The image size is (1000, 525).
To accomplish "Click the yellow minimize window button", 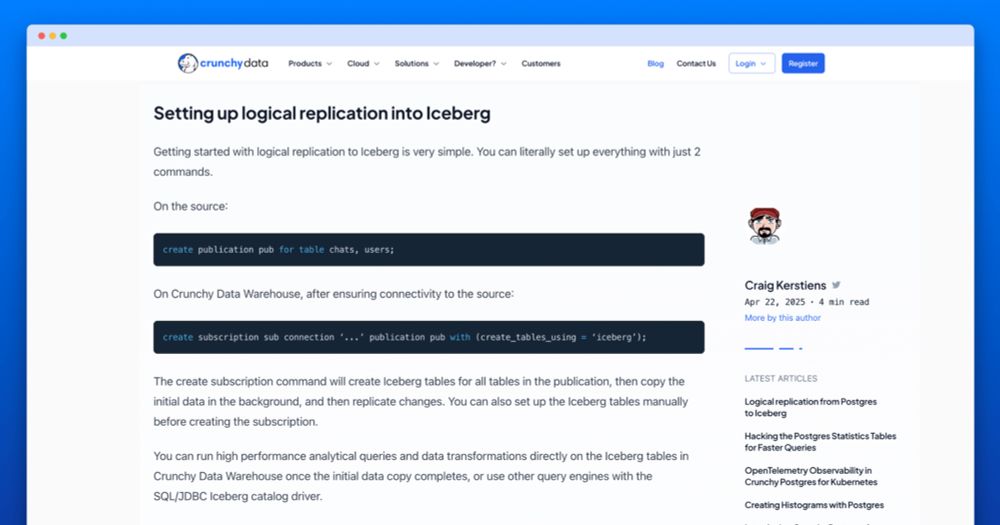I will pos(52,36).
